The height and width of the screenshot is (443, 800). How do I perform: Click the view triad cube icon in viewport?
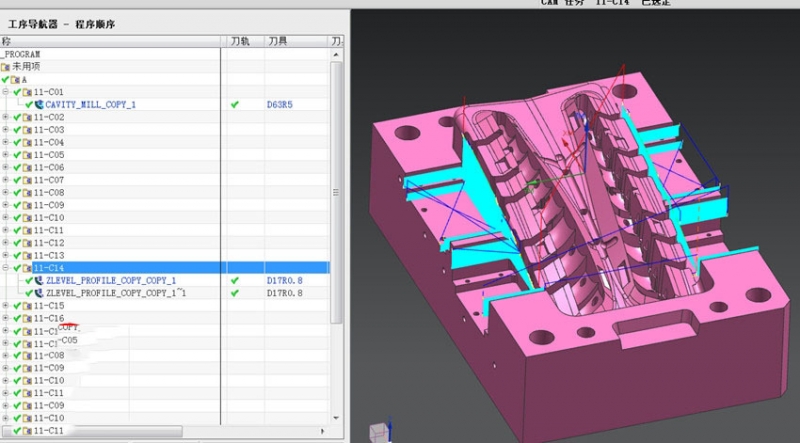379,433
